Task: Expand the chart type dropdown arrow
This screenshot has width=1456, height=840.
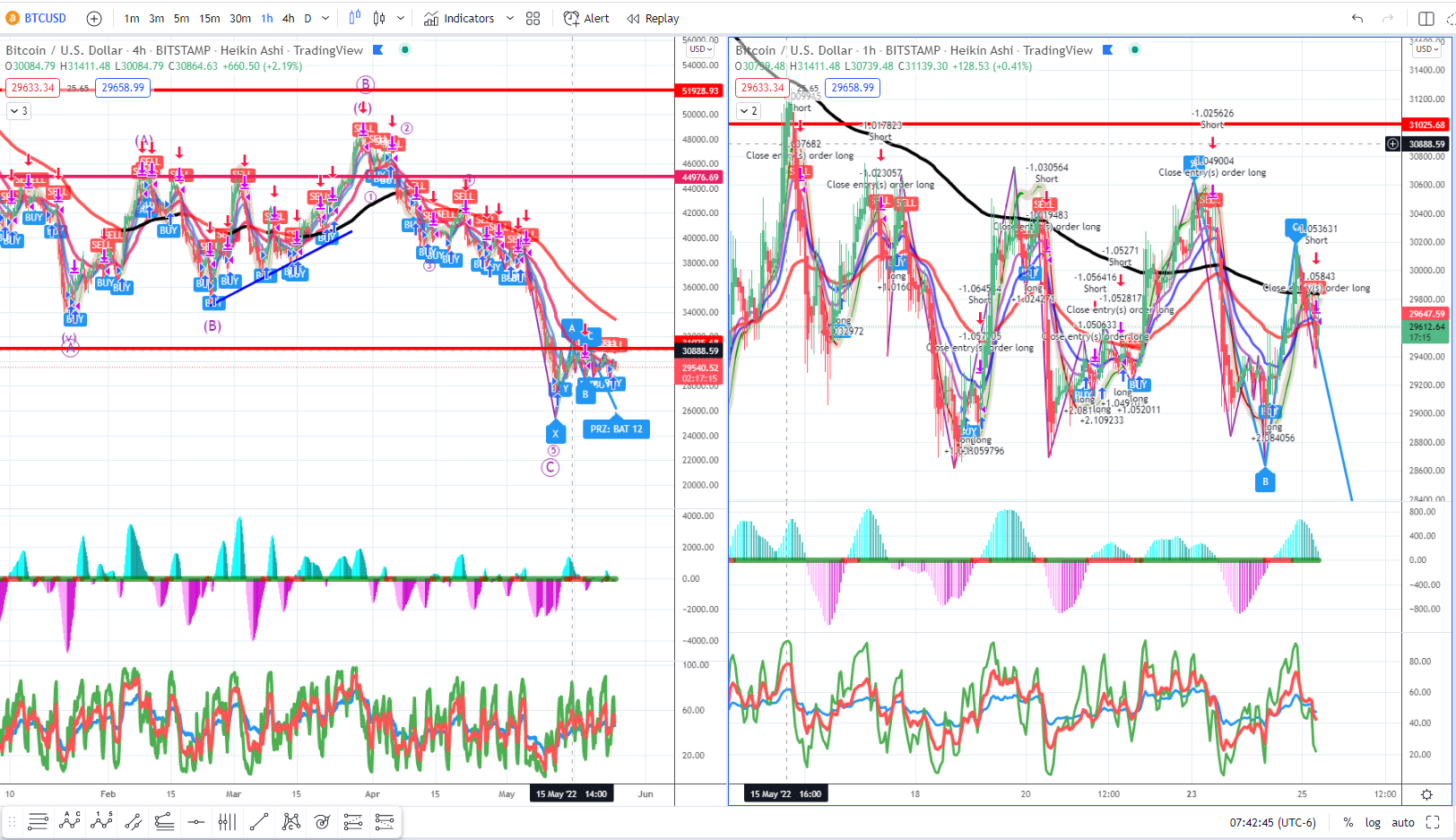Action: (x=401, y=18)
